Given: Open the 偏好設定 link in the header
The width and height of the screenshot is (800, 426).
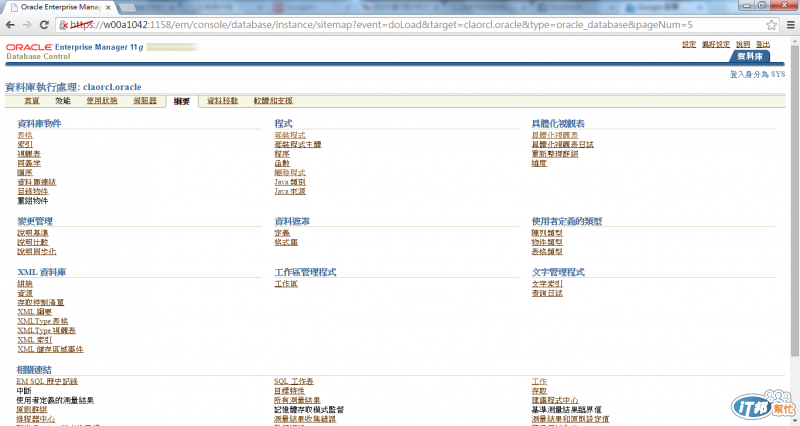Looking at the screenshot, I should [x=716, y=44].
